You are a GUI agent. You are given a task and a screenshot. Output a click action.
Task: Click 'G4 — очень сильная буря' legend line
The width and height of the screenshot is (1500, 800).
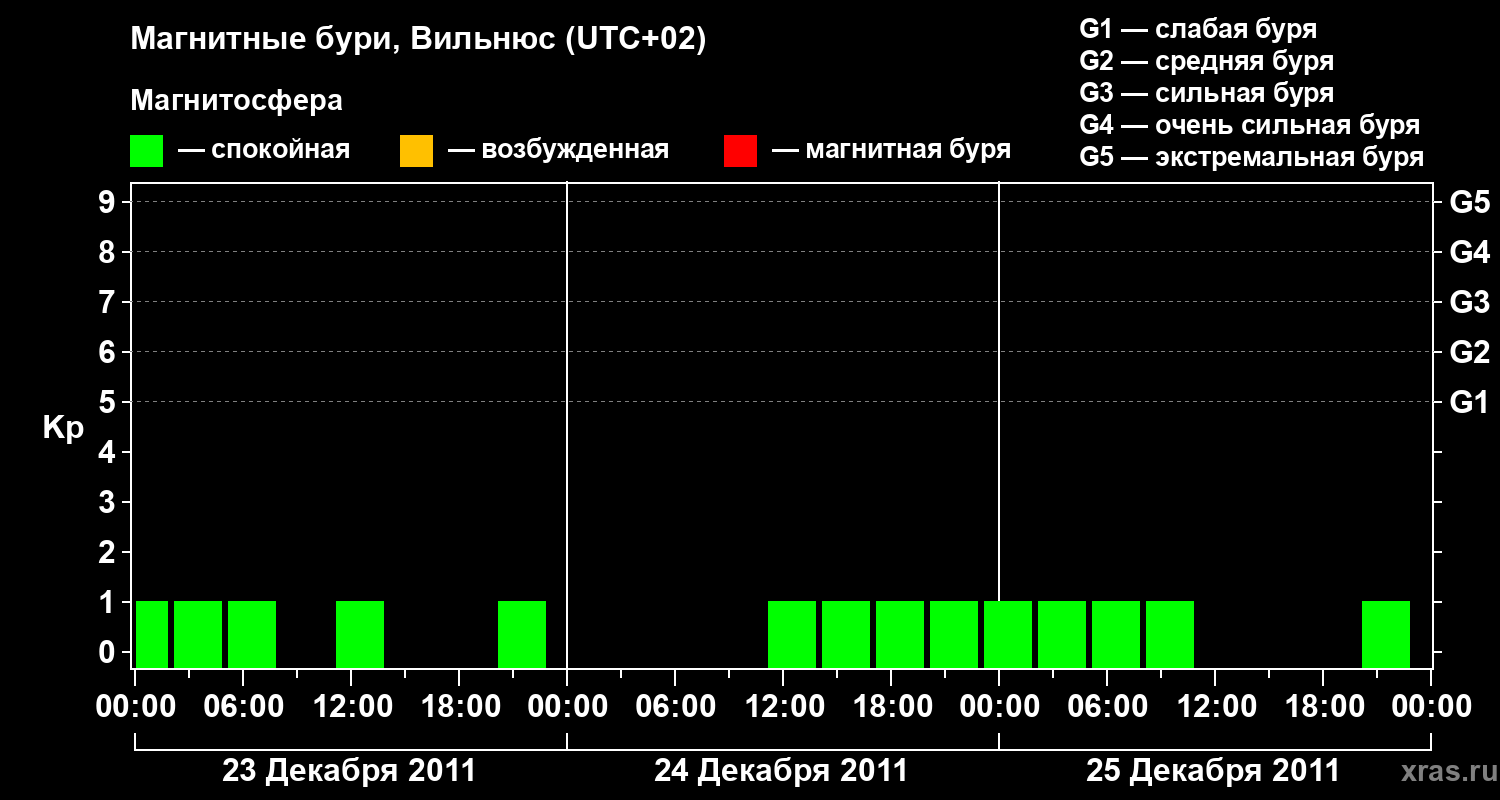click(1250, 125)
